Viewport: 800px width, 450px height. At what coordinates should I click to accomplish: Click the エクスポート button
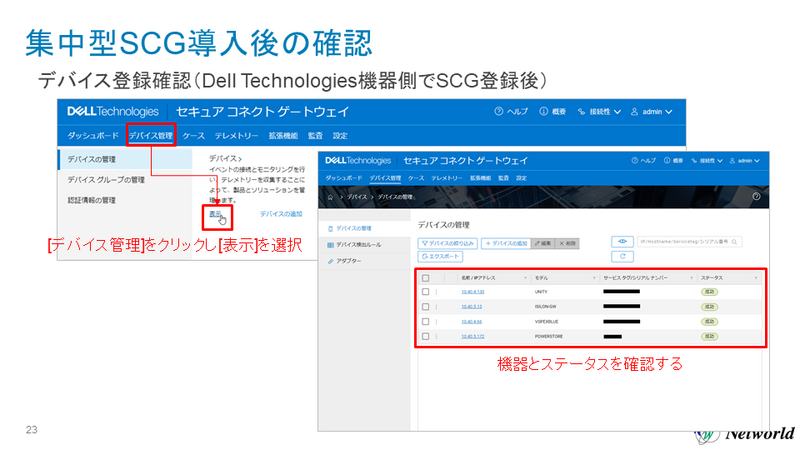coord(440,256)
